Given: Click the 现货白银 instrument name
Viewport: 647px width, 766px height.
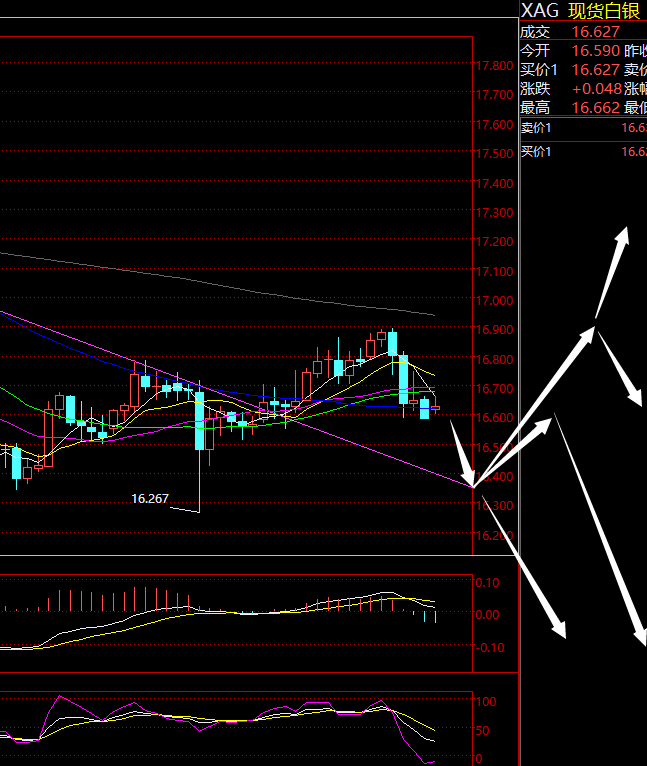Looking at the screenshot, I should (x=604, y=11).
